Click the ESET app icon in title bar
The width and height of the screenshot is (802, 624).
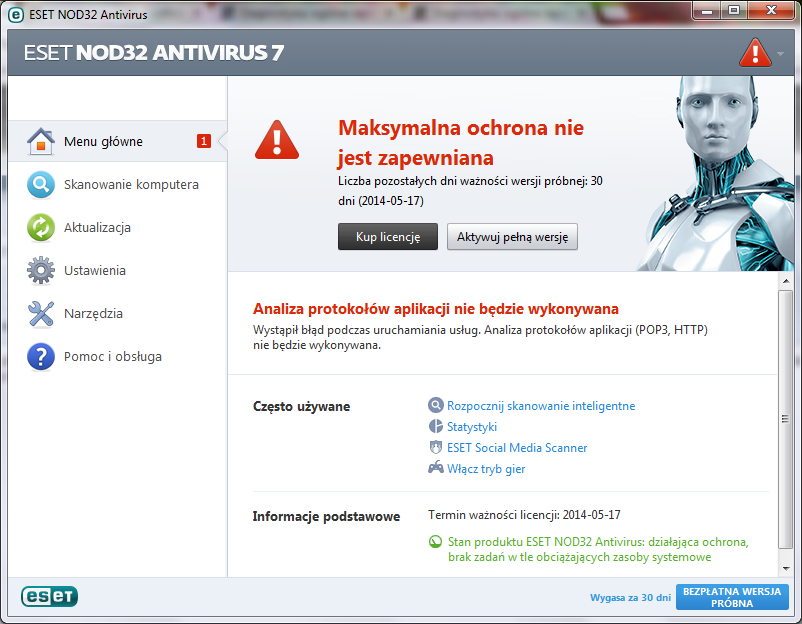click(x=16, y=15)
